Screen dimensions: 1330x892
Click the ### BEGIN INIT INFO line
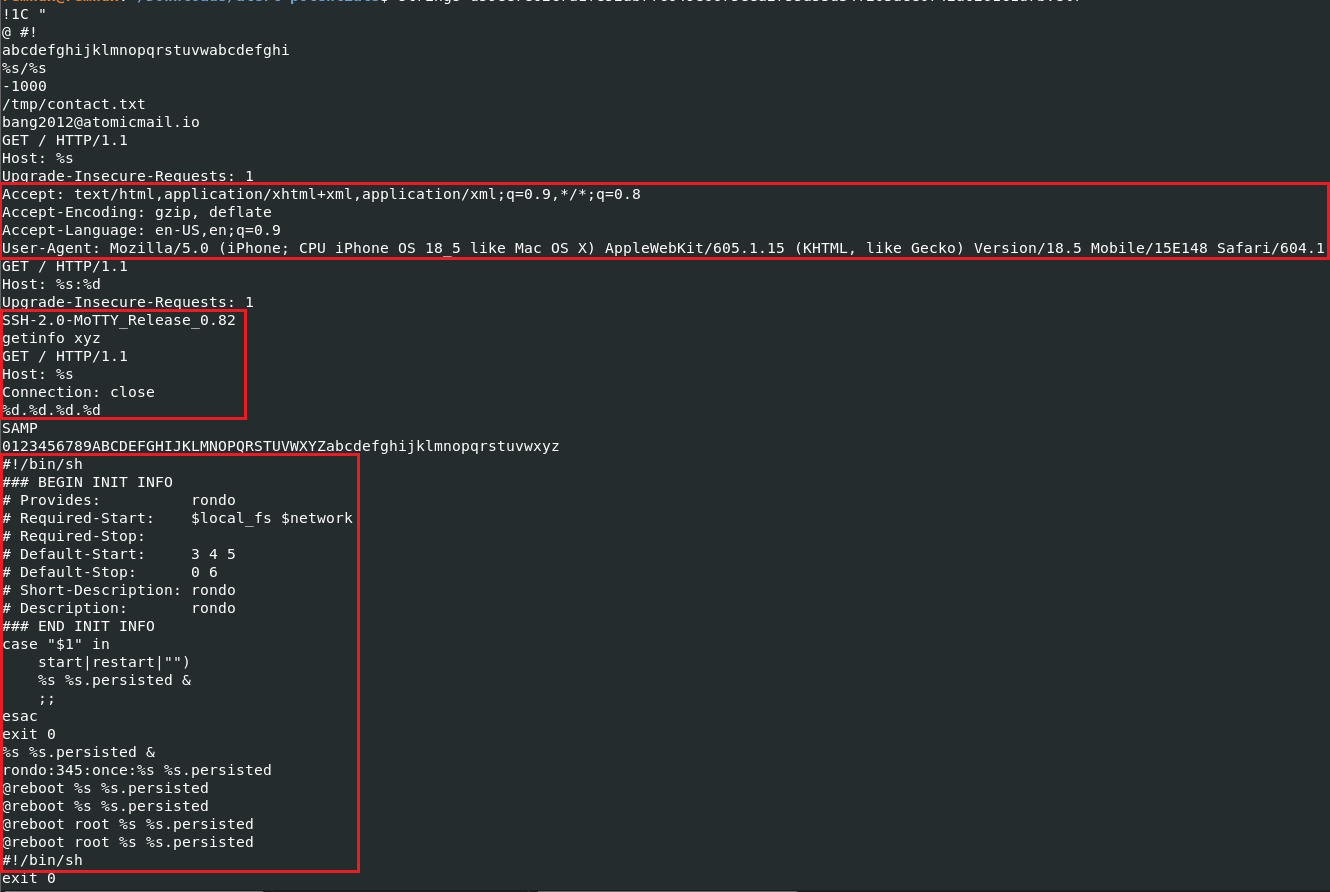(87, 482)
